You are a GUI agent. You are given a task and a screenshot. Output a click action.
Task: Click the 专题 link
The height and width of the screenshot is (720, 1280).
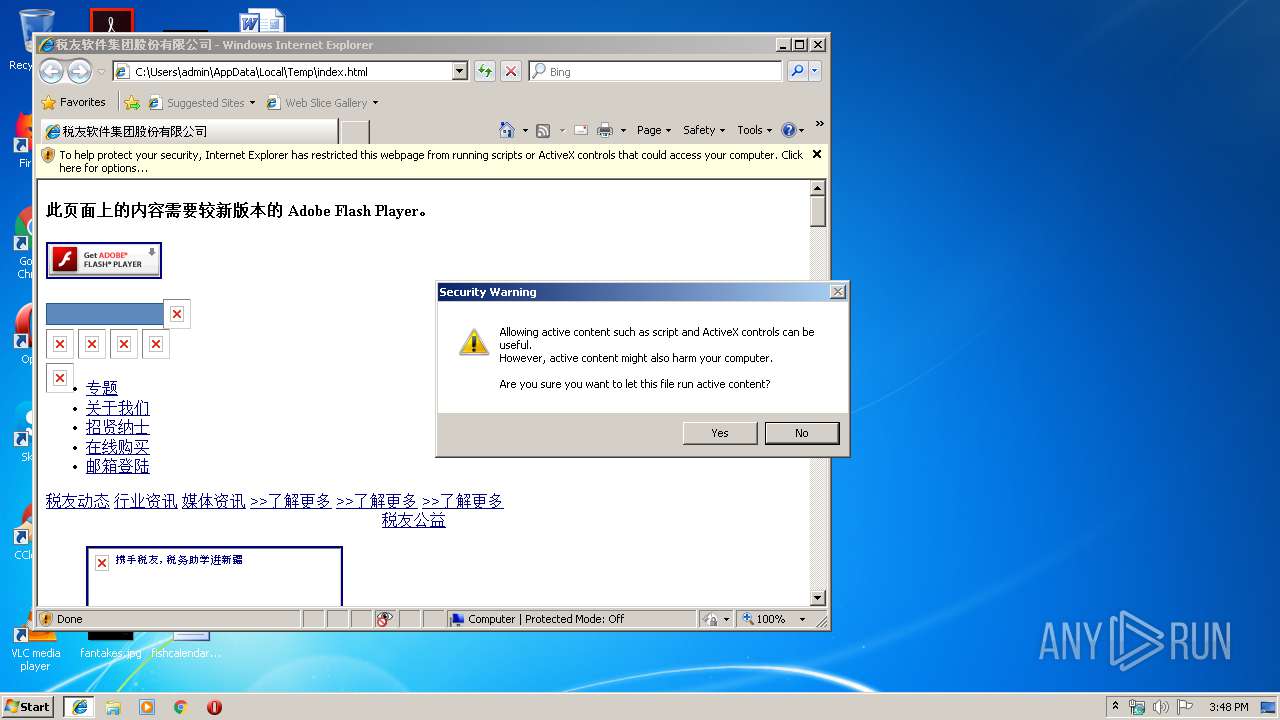[102, 388]
